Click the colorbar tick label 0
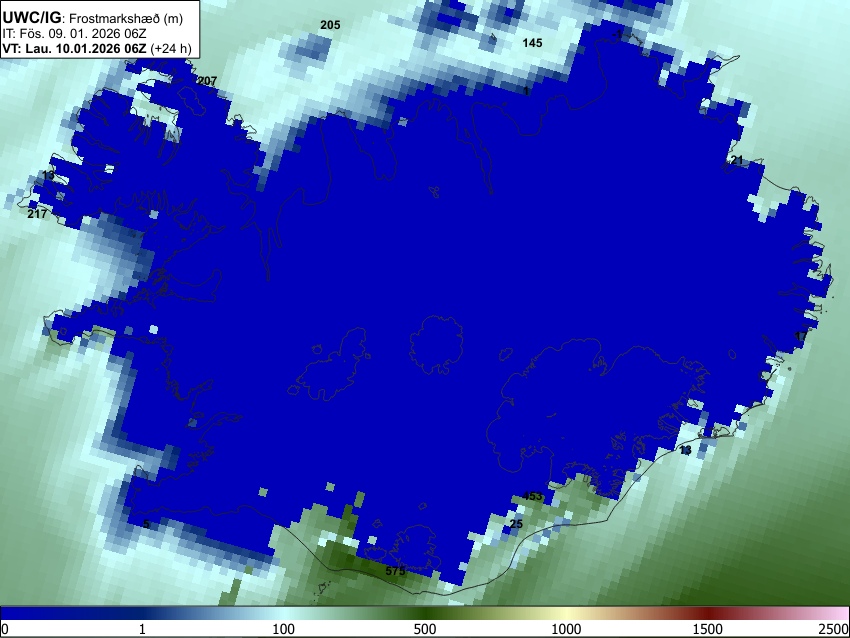The height and width of the screenshot is (638, 850). click(x=5, y=629)
